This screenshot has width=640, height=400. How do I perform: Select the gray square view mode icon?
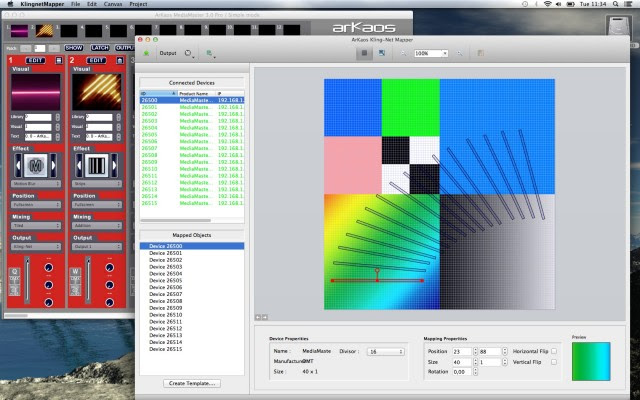364,53
